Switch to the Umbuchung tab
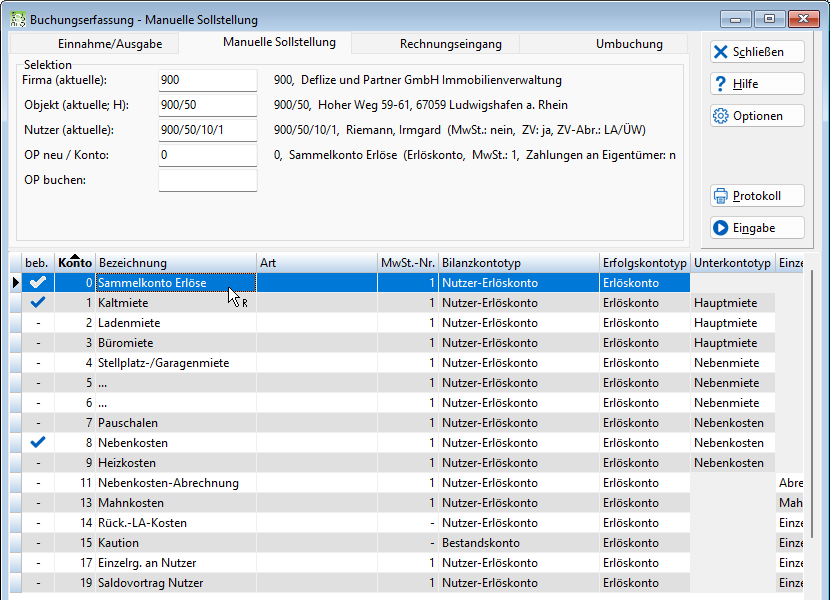This screenshot has width=830, height=600. click(x=629, y=44)
